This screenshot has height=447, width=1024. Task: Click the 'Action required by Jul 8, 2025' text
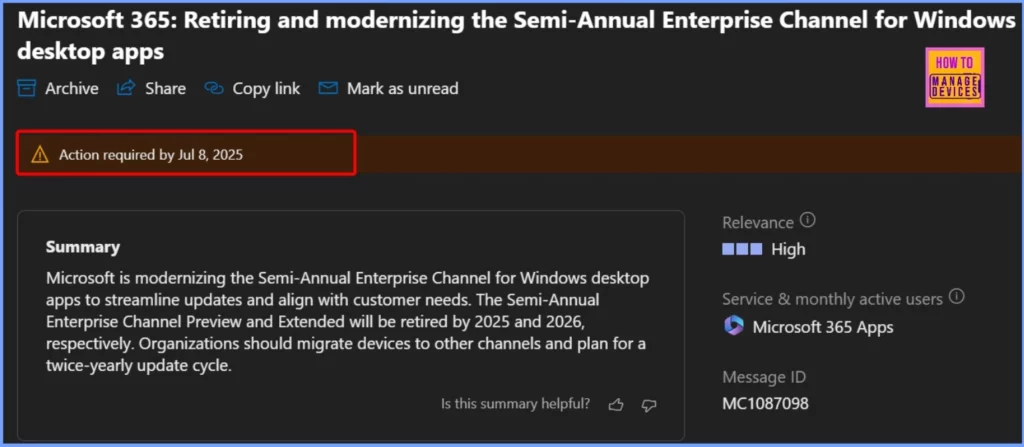point(151,155)
